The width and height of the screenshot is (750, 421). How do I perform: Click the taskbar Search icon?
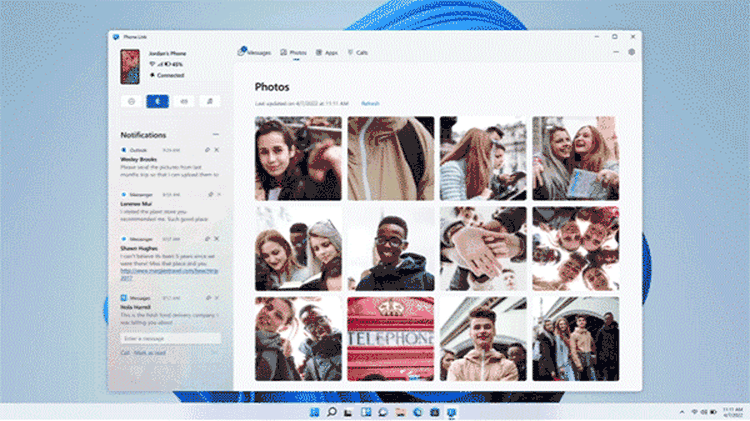coord(332,411)
